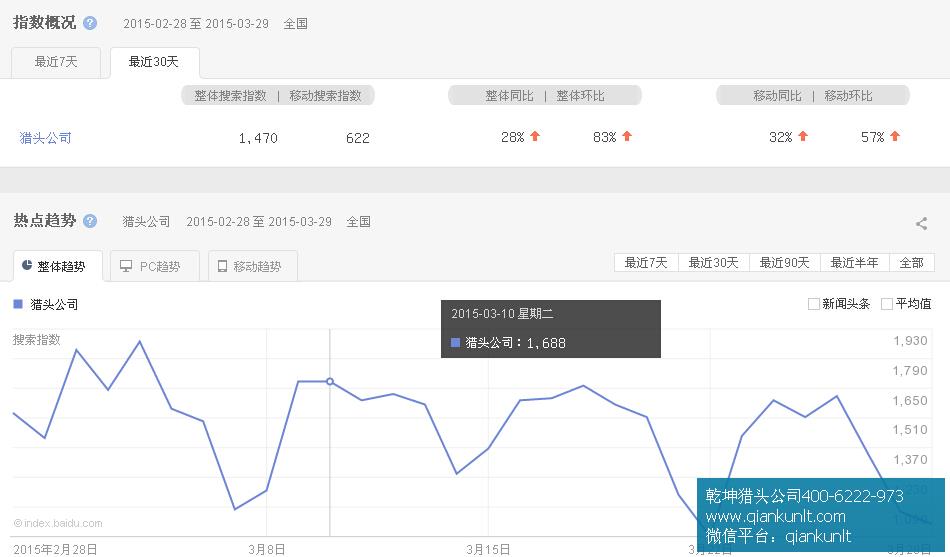Click mobile phone icon on 移动趋势 tab
The image size is (950, 557).
(222, 266)
